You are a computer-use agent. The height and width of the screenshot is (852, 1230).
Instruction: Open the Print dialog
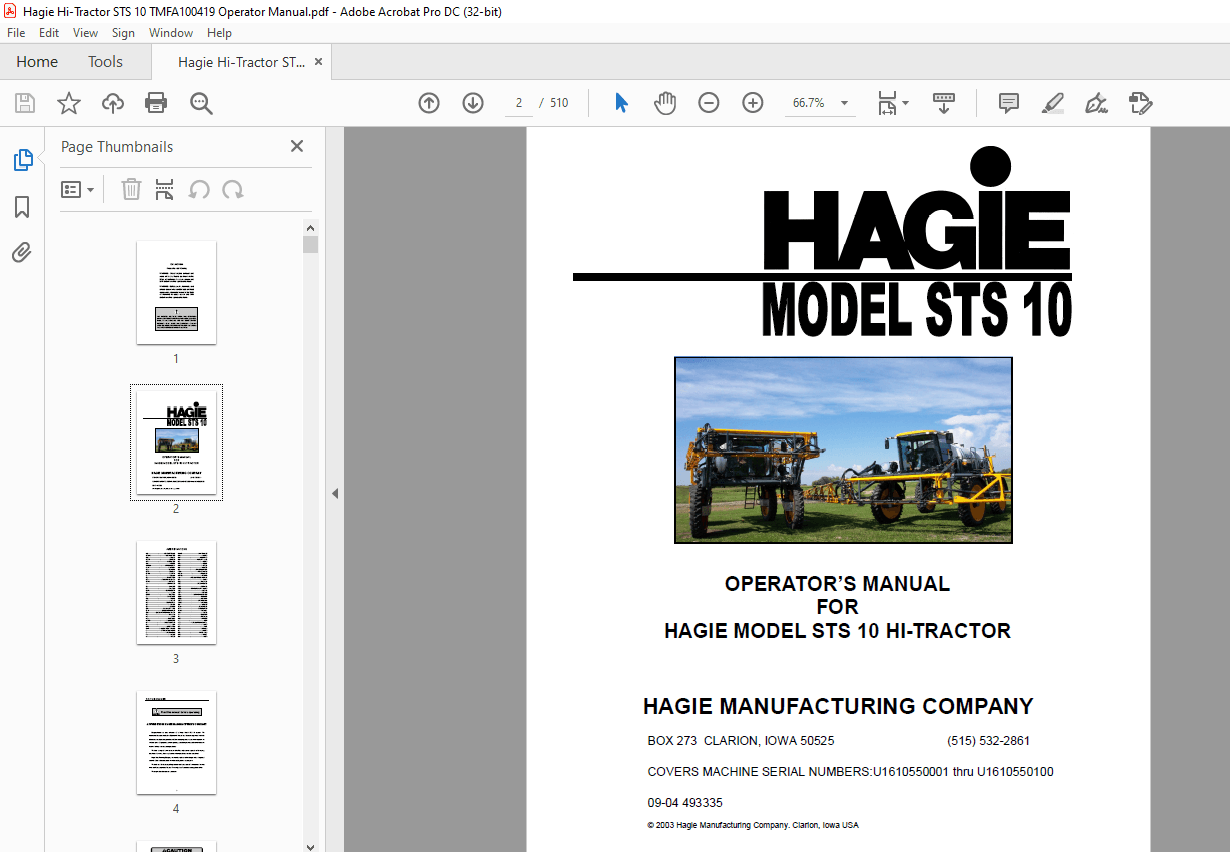click(157, 102)
